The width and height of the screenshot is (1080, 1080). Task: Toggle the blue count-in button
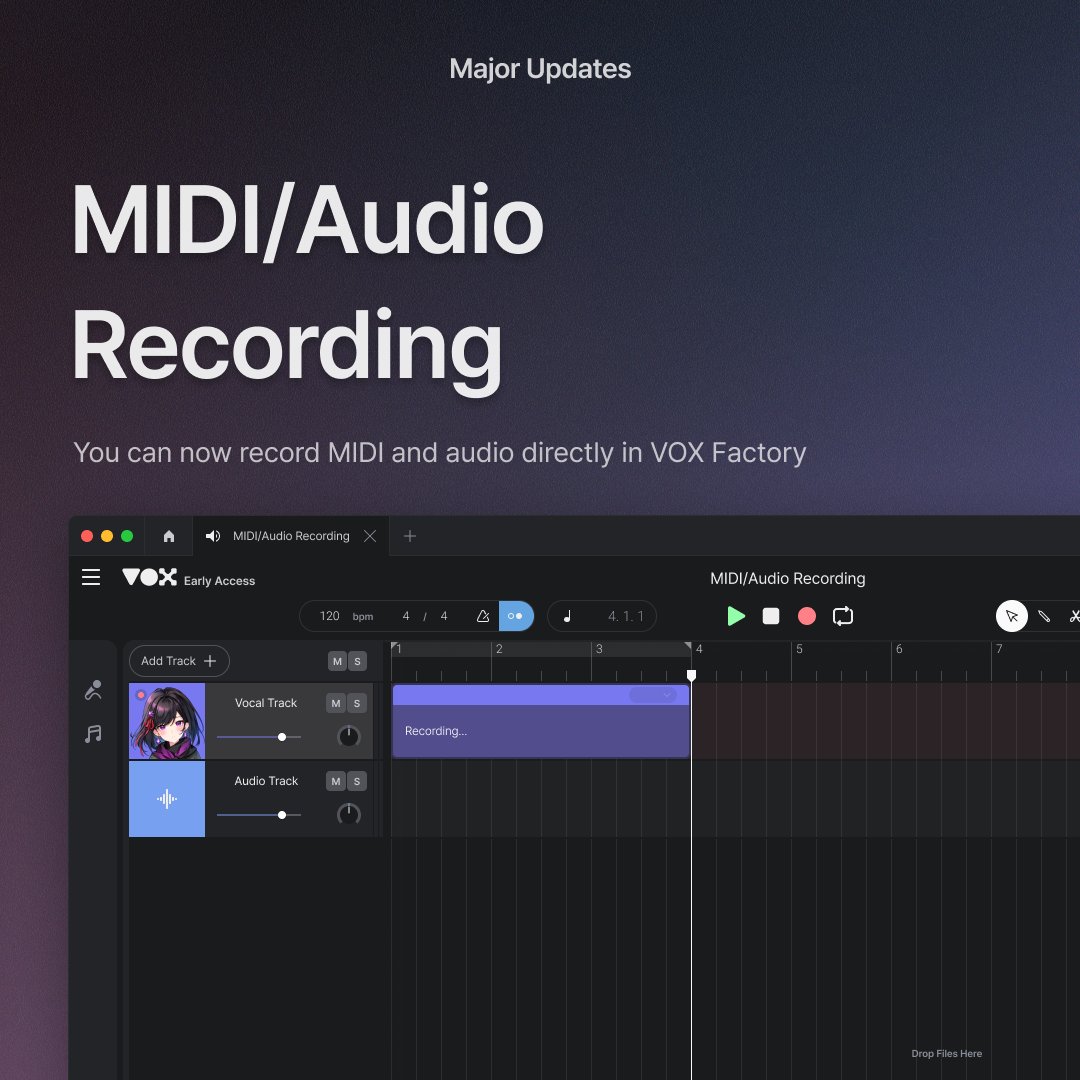[x=516, y=616]
